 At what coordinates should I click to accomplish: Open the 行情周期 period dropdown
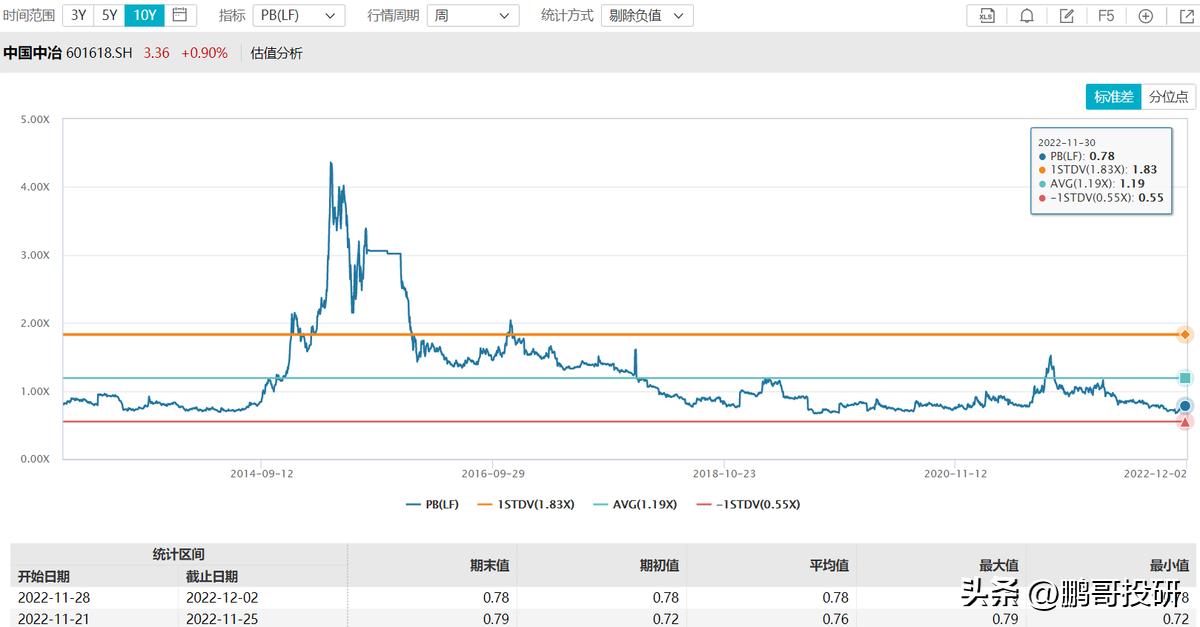click(472, 15)
